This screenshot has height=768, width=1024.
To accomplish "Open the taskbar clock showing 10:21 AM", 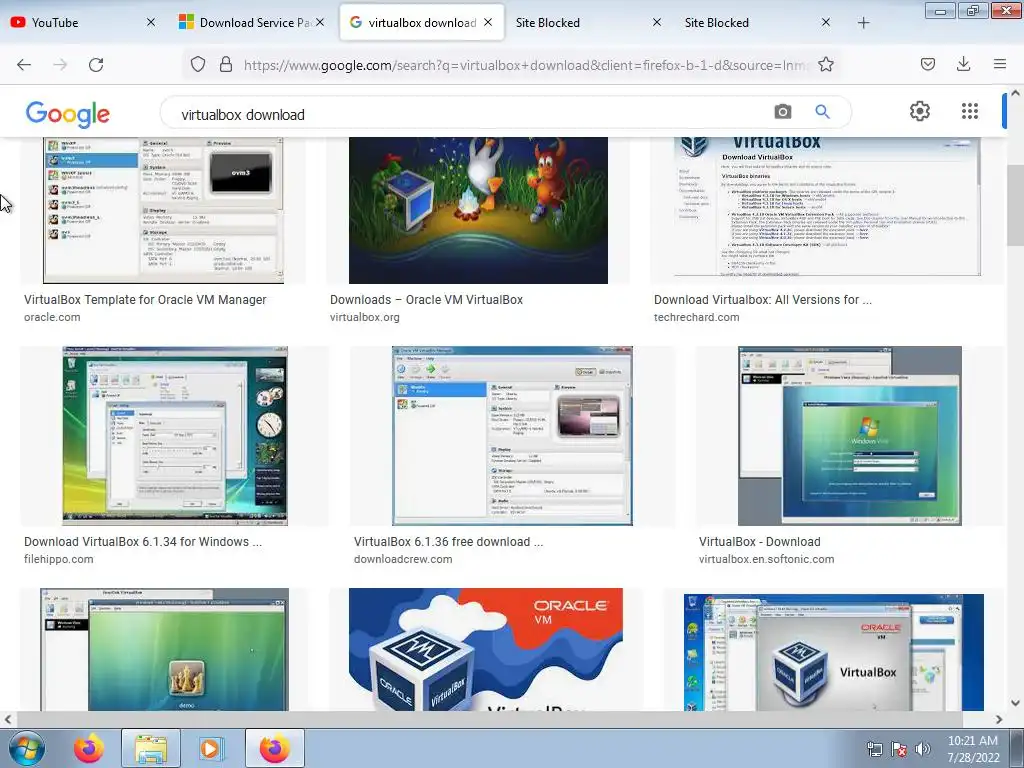I will (973, 749).
